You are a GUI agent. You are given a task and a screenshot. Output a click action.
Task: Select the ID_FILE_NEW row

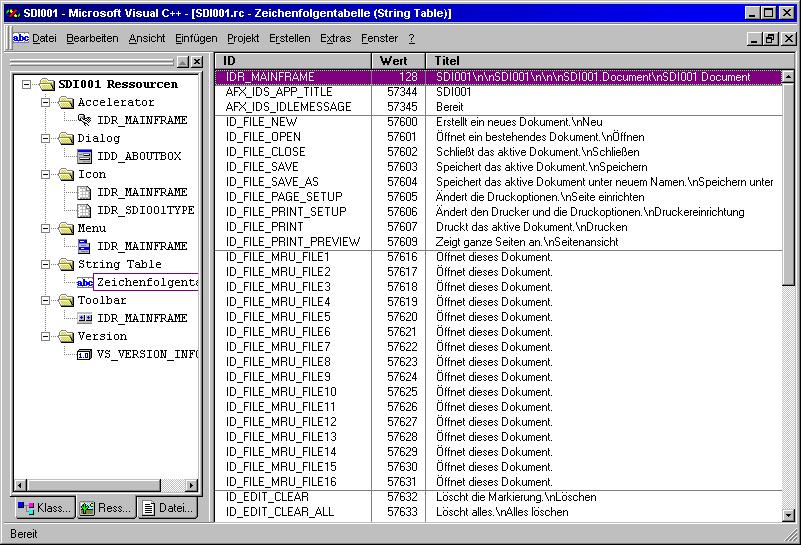[499, 122]
